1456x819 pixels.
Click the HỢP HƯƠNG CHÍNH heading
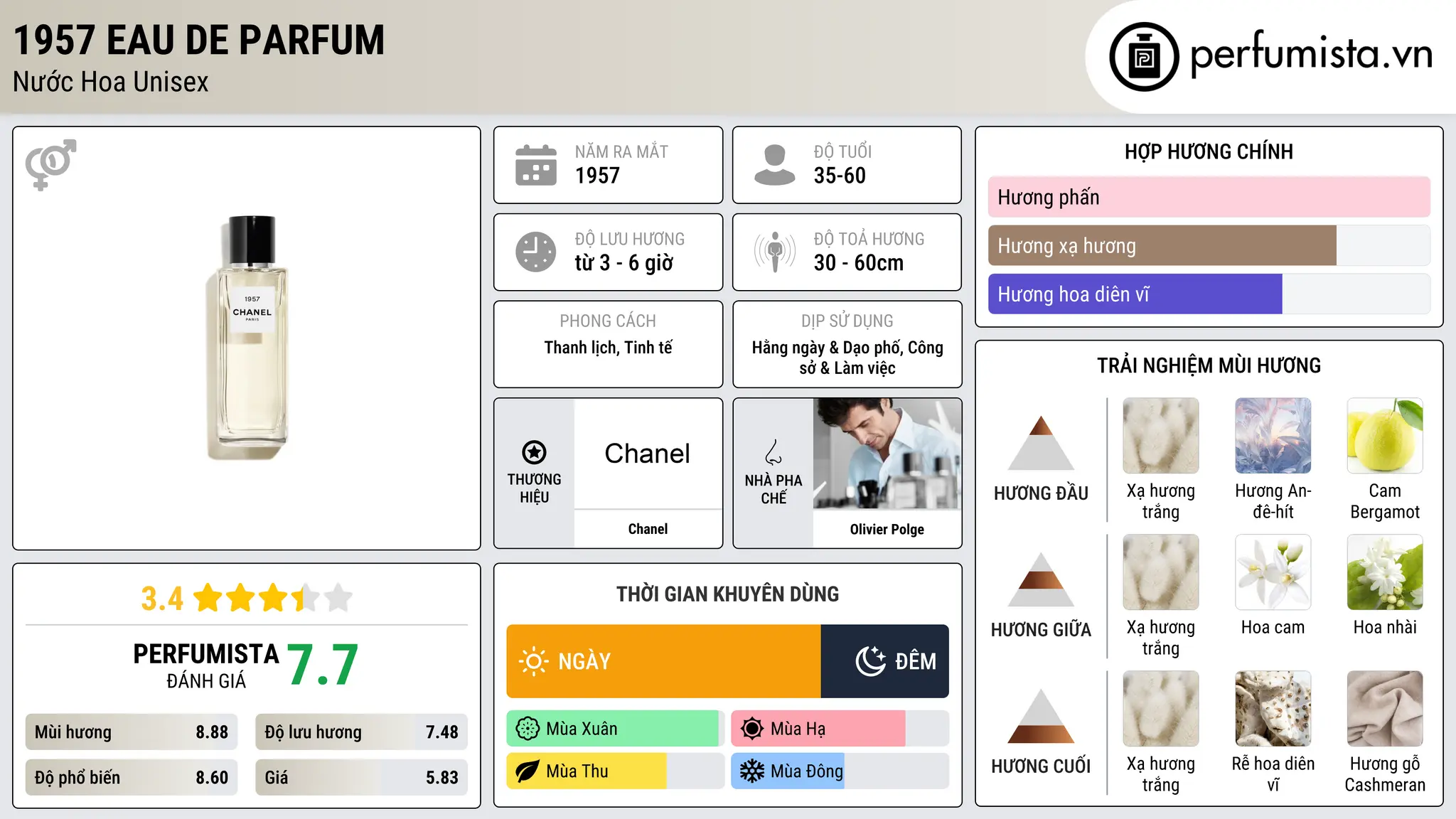click(x=1209, y=151)
